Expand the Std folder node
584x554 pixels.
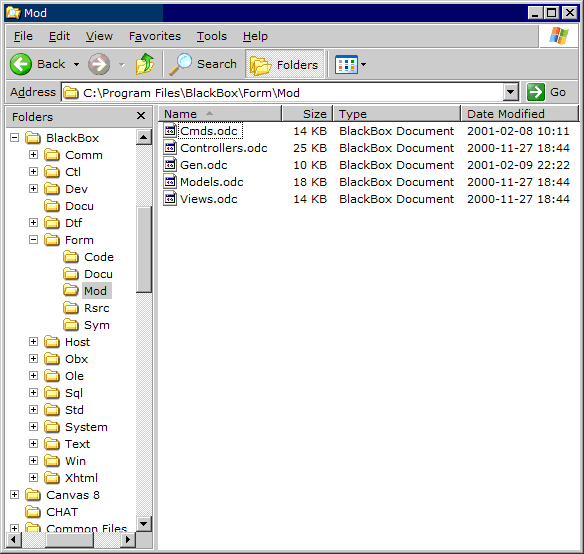34,409
